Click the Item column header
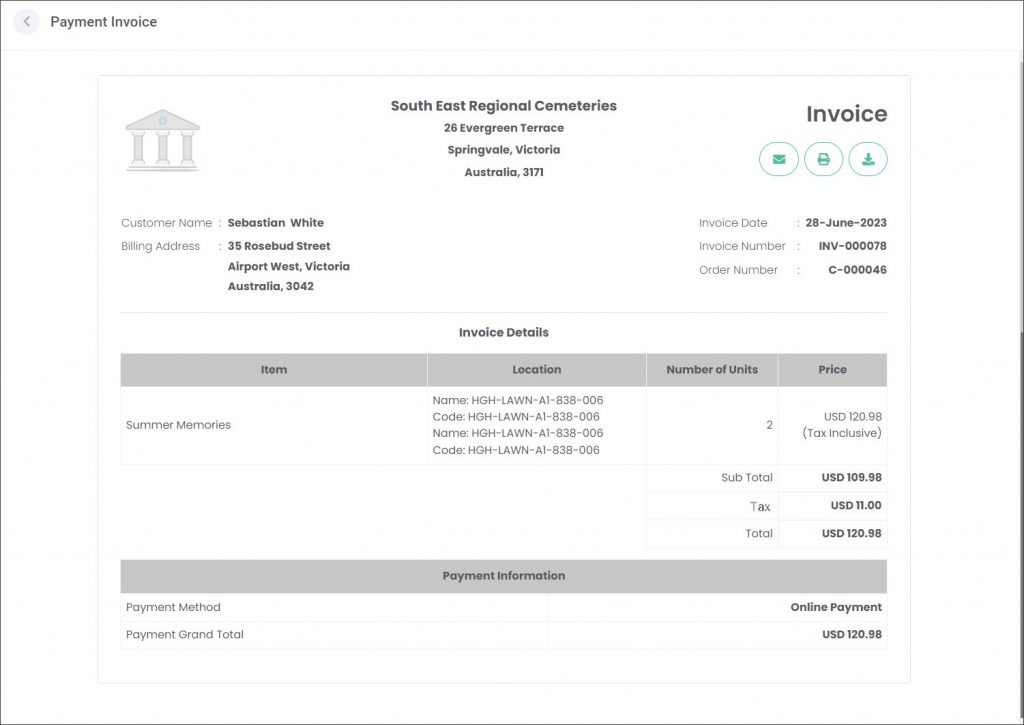 pyautogui.click(x=274, y=370)
